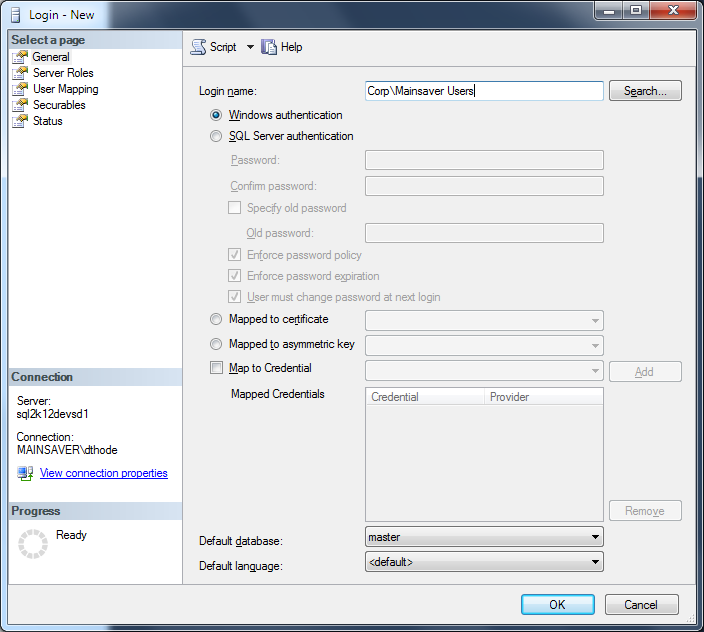
Task: Click the connection properties icon
Action: click(x=25, y=473)
